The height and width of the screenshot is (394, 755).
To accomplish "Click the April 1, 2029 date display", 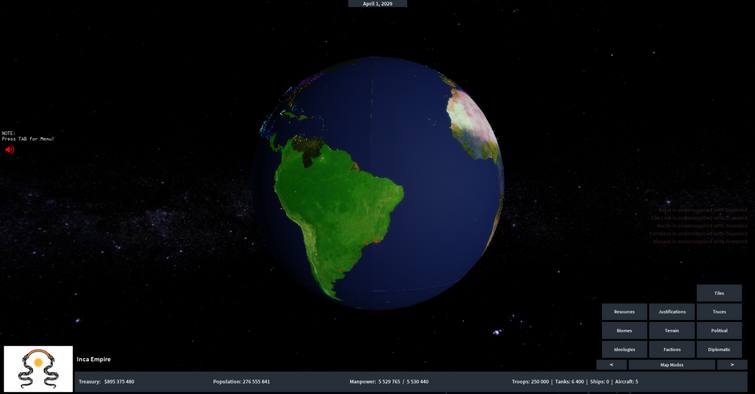I will (378, 3).
